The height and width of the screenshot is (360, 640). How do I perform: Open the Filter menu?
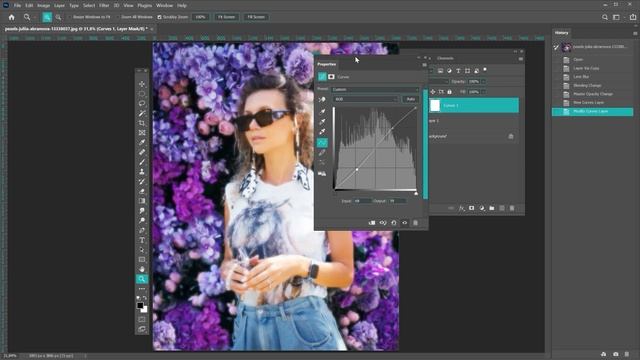pyautogui.click(x=104, y=6)
